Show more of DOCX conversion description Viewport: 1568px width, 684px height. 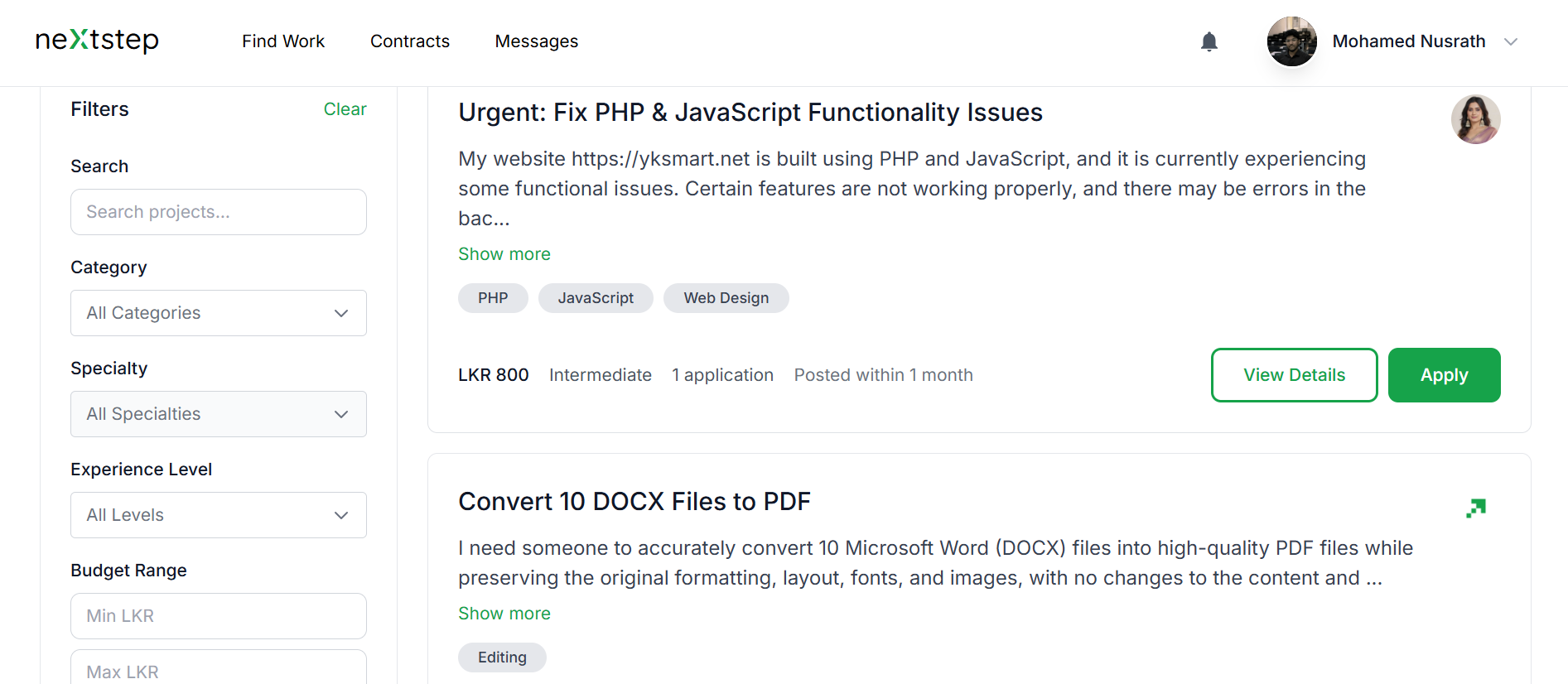(504, 614)
